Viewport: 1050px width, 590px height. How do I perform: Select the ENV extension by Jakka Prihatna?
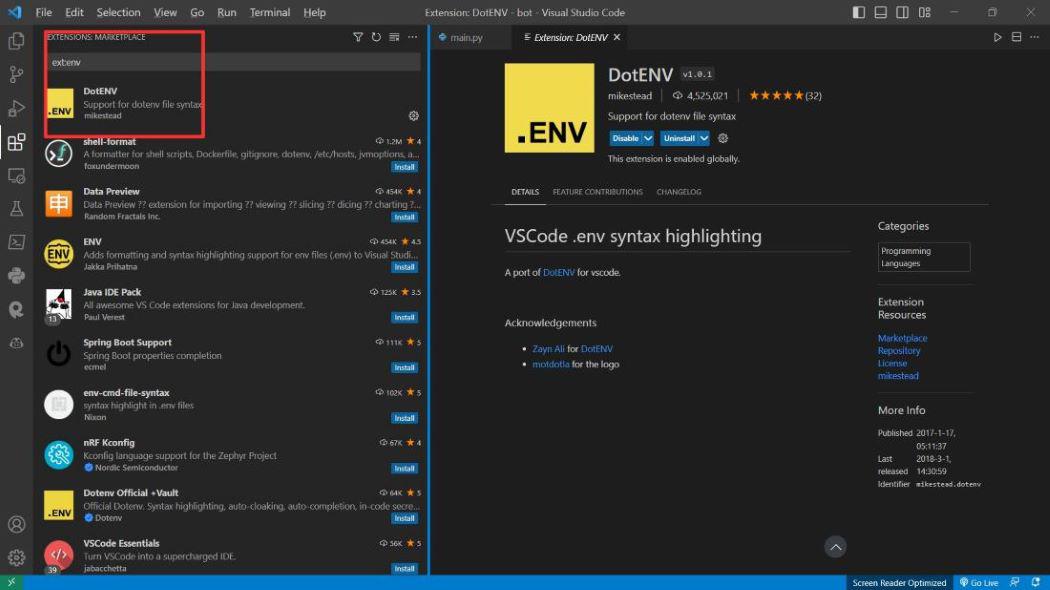pos(232,254)
